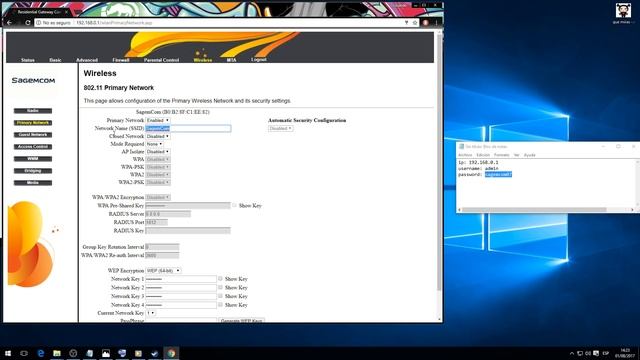Viewport: 640px width, 360px height.
Task: Click the 'ip: 192.168.0.1' line in Notepad
Action: pyautogui.click(x=478, y=162)
